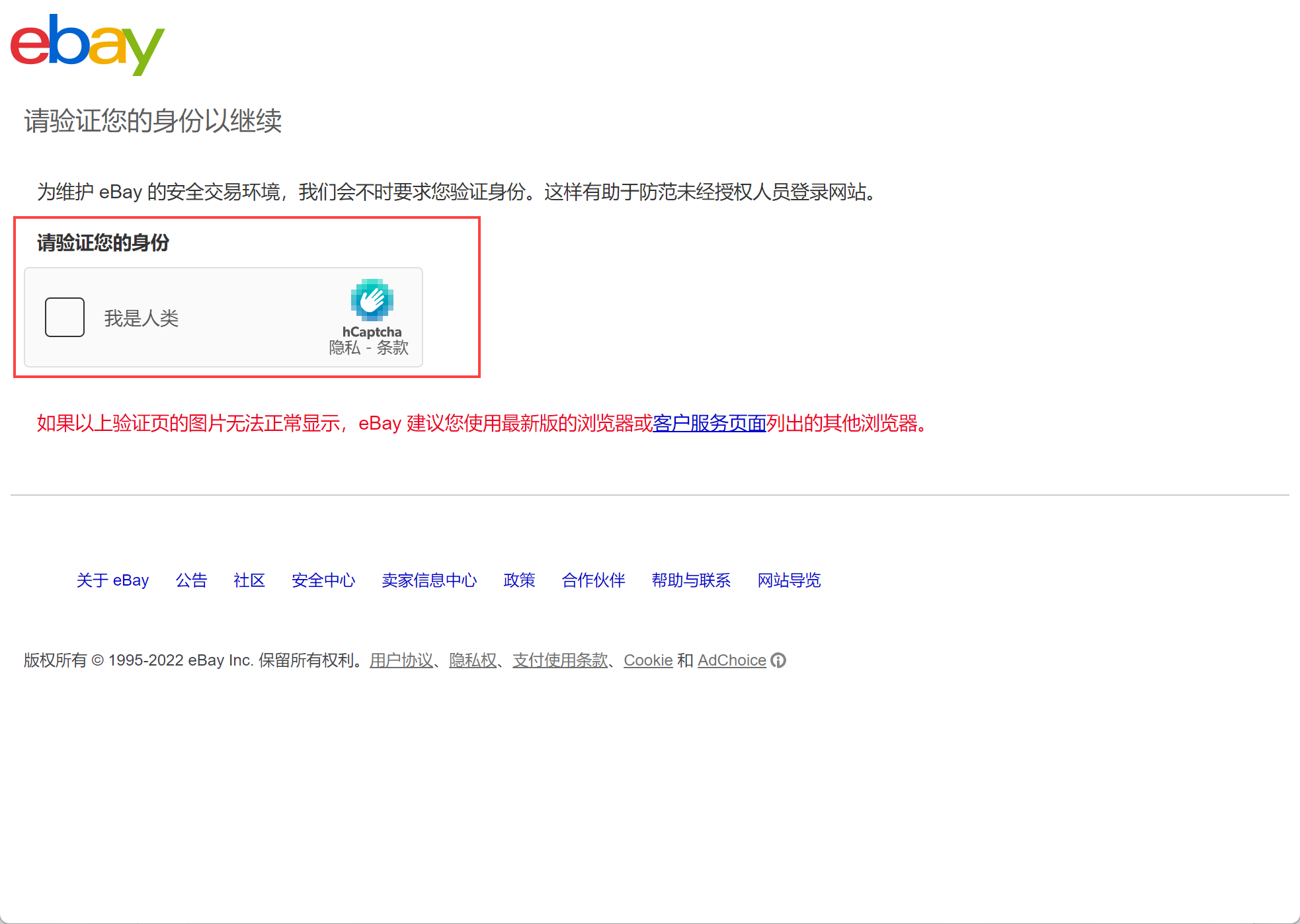This screenshot has height=924, width=1300.
Task: Open 支付使用条款 link
Action: (x=559, y=660)
